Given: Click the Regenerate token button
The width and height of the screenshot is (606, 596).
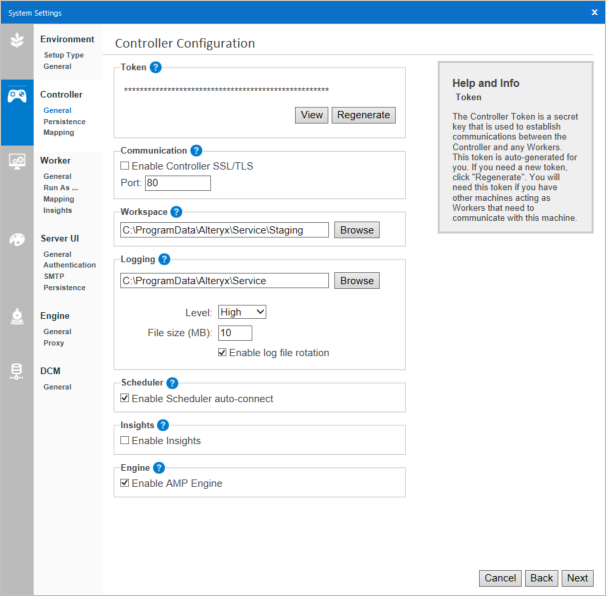Looking at the screenshot, I should (363, 115).
